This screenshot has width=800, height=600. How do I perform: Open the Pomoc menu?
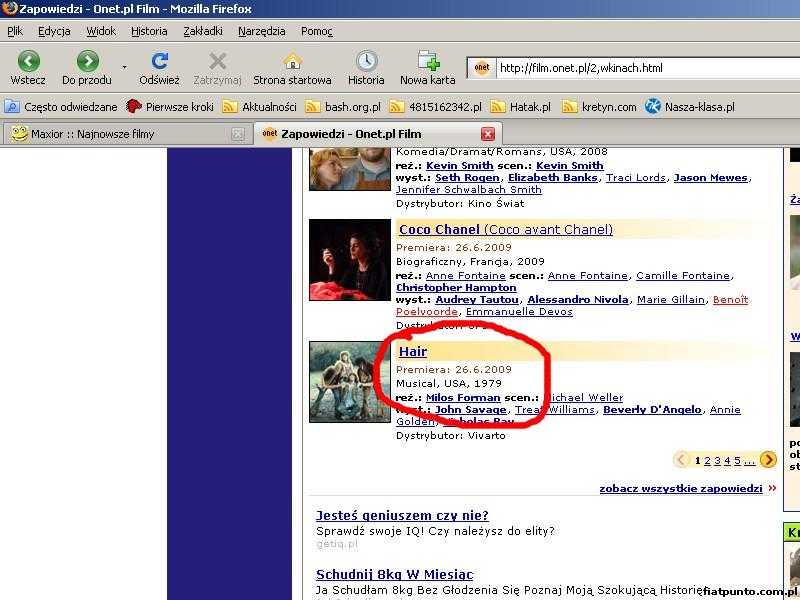click(x=317, y=32)
